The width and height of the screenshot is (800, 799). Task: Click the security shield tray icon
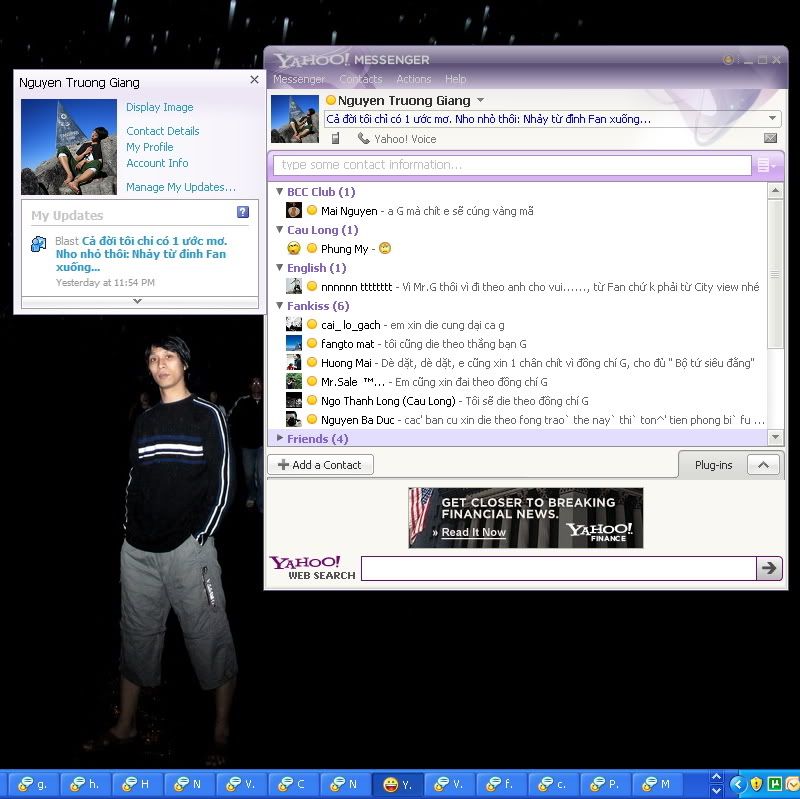[757, 784]
